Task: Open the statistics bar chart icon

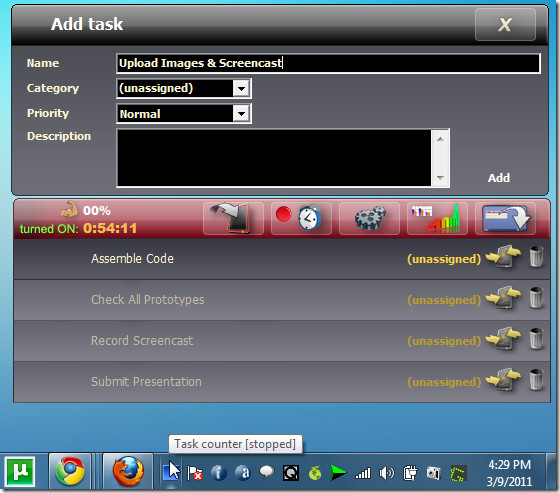Action: click(x=437, y=218)
